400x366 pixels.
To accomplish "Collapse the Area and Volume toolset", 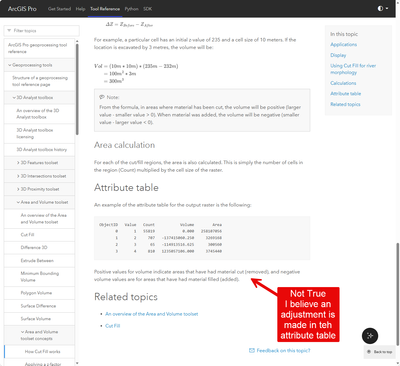I will 18,202.
